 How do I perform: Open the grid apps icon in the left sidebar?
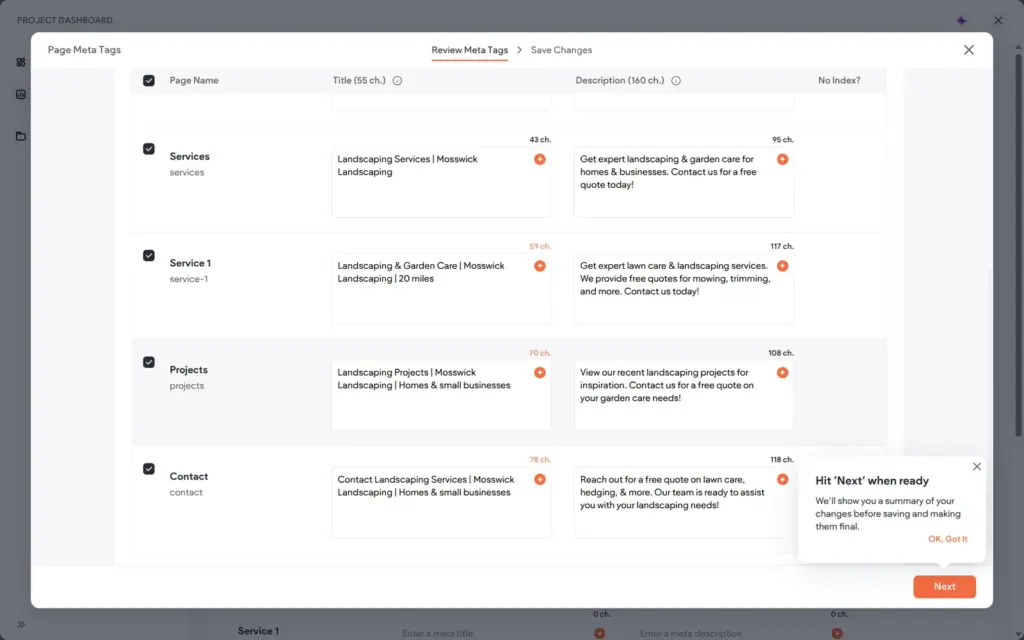[21, 62]
